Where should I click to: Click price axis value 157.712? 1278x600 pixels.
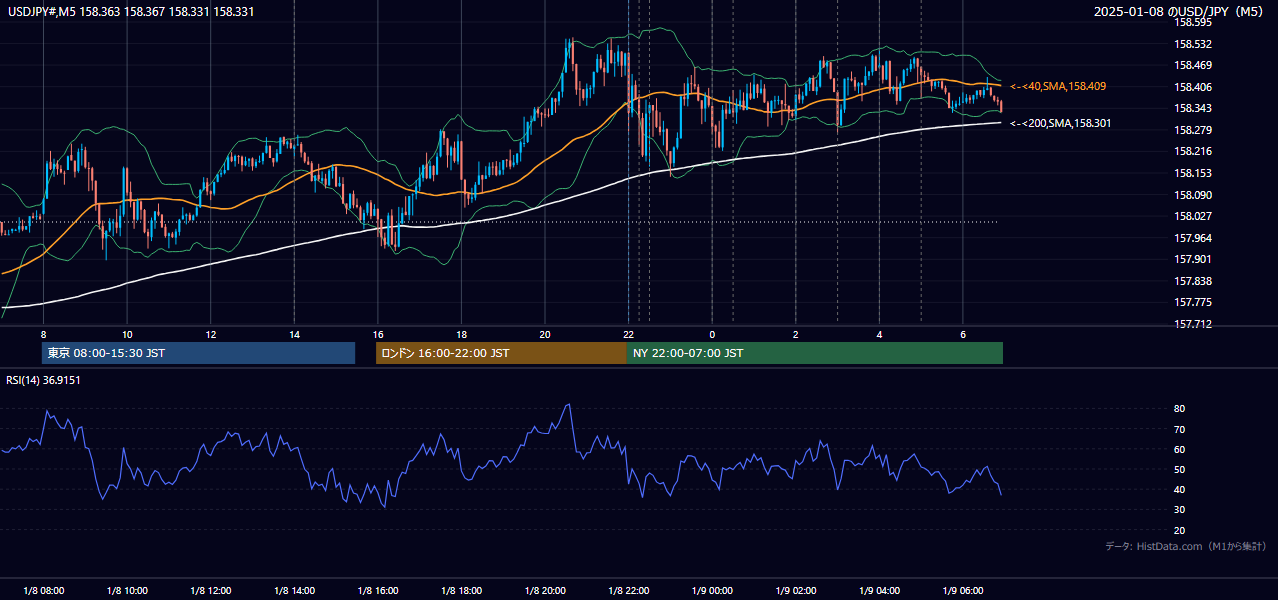(x=1193, y=324)
